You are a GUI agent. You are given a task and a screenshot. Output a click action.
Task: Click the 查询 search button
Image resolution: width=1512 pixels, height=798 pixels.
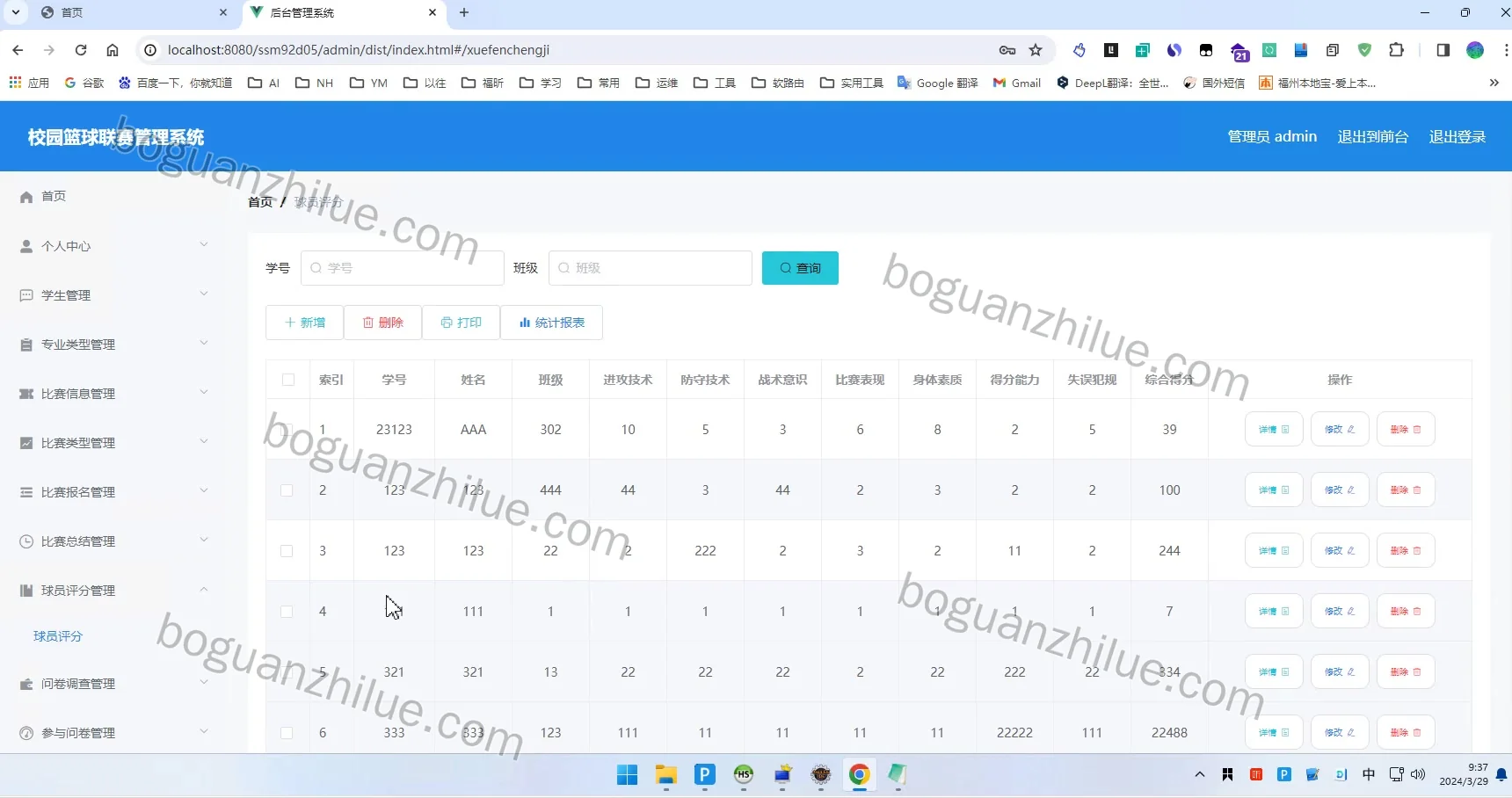point(800,268)
